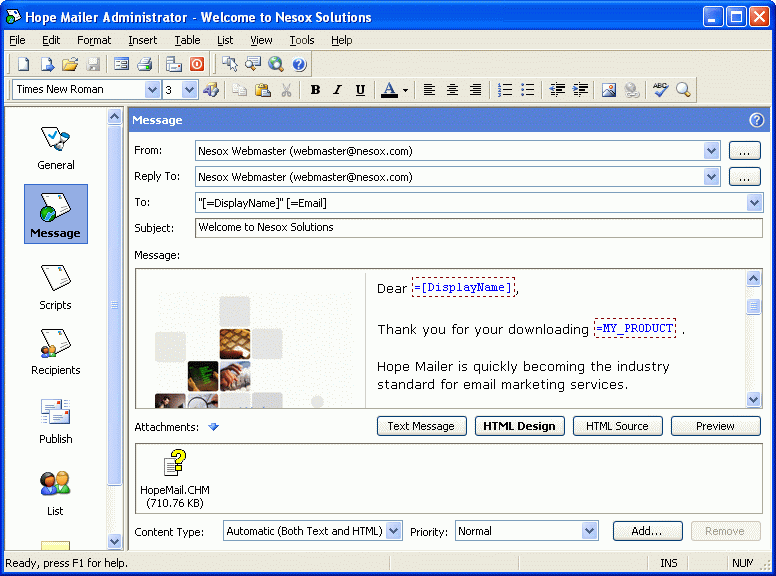This screenshot has width=776, height=576.
Task: Toggle Bold formatting
Action: [315, 90]
